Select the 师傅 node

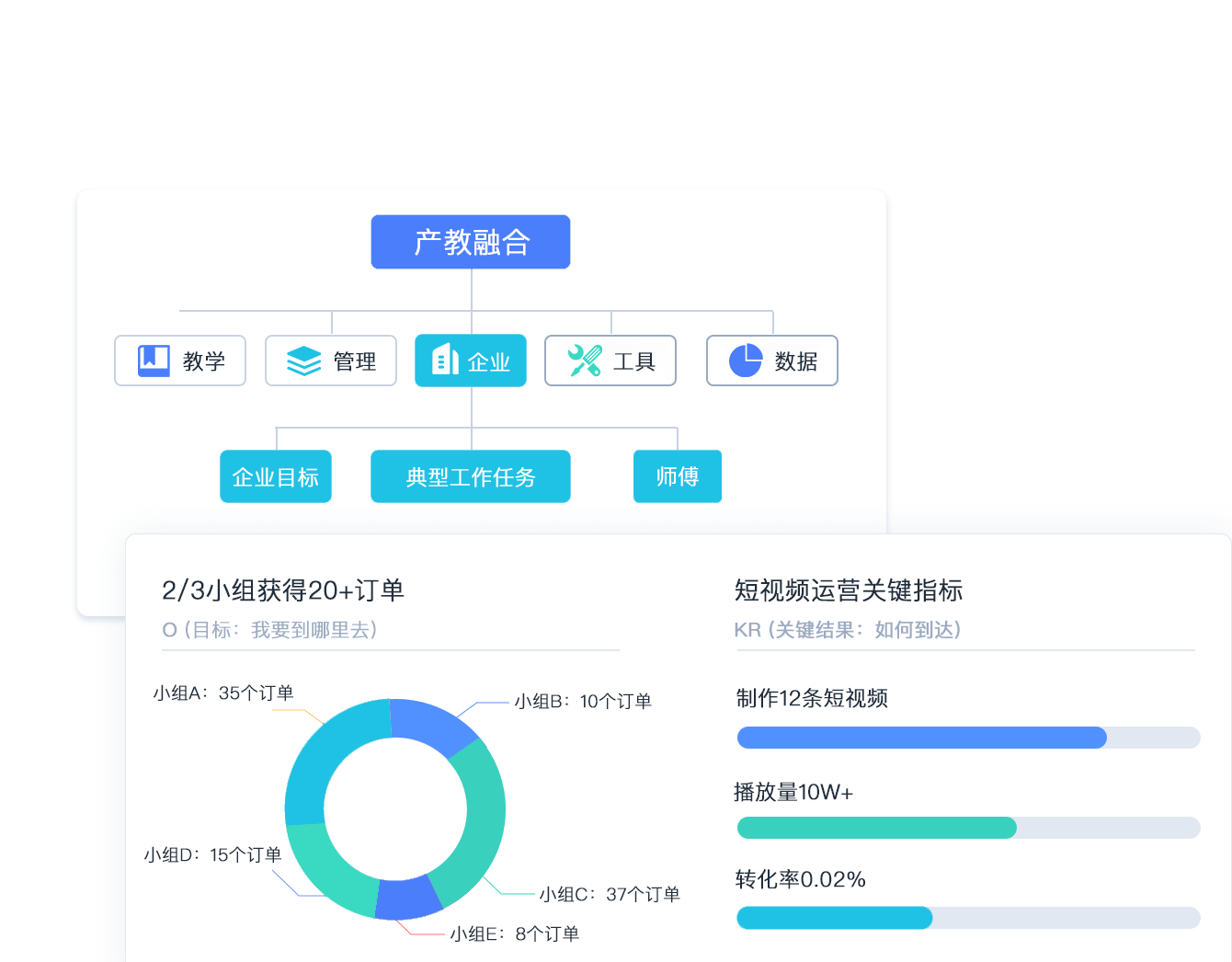click(678, 476)
